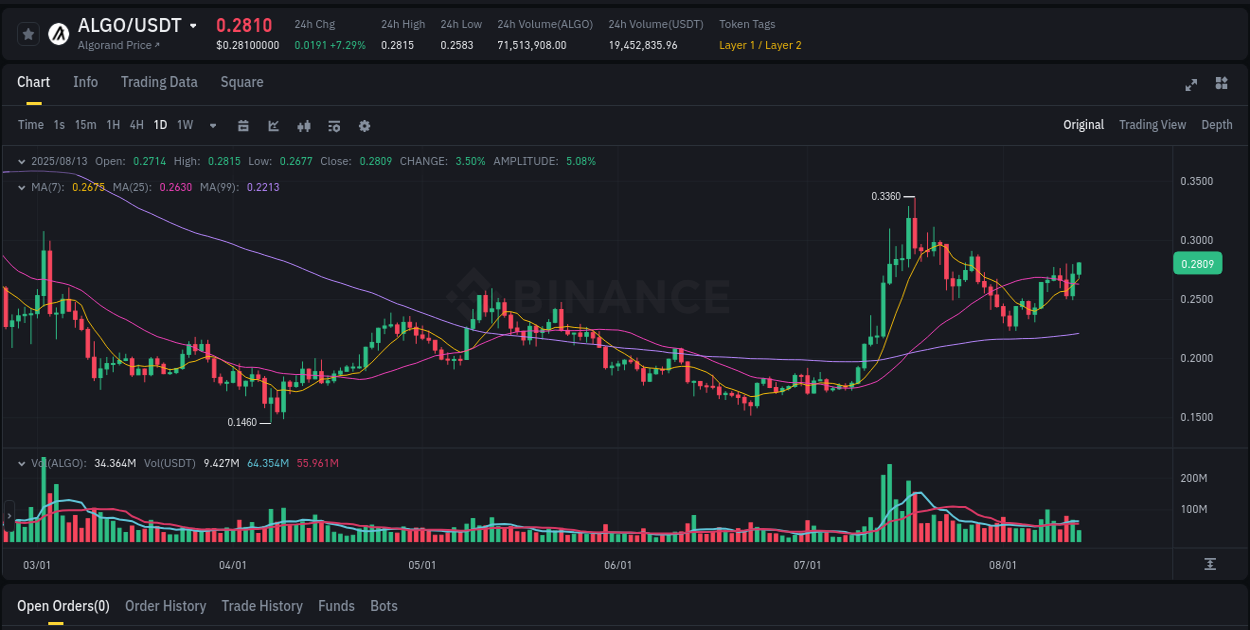Open the Order History tab
Viewport: 1250px width, 630px height.
165,606
